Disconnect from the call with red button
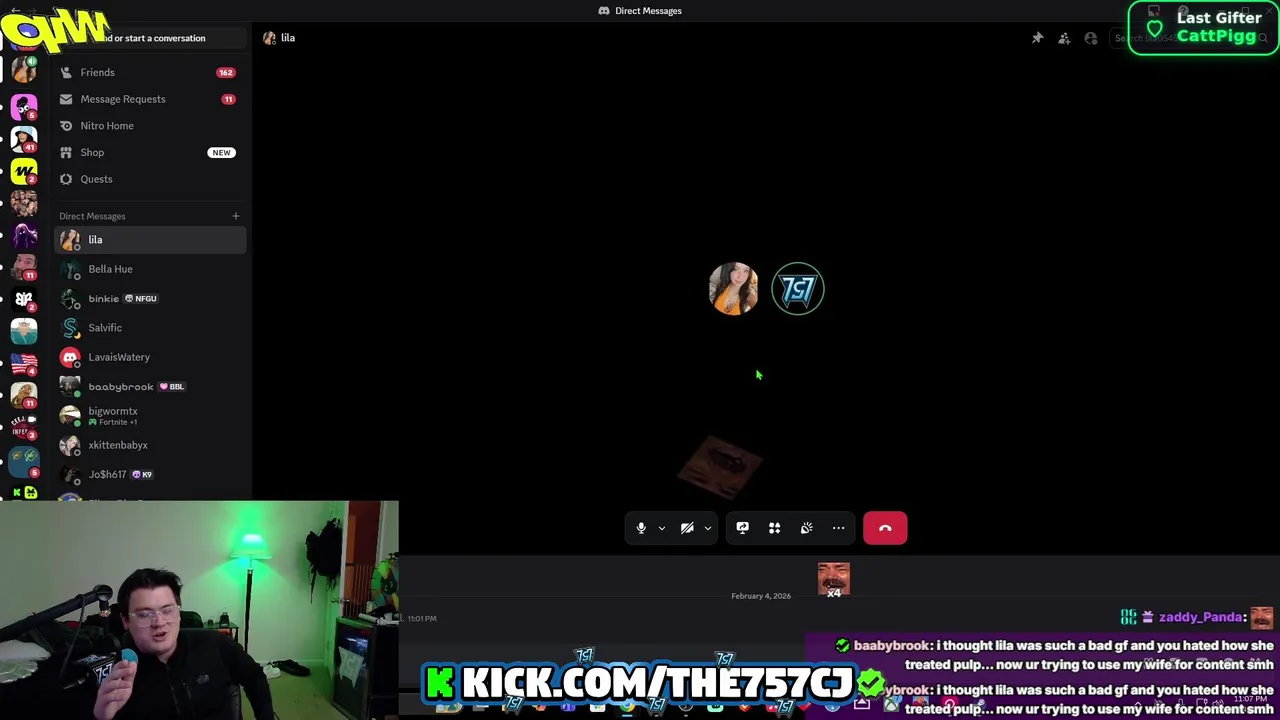Image resolution: width=1280 pixels, height=720 pixels. (x=885, y=528)
